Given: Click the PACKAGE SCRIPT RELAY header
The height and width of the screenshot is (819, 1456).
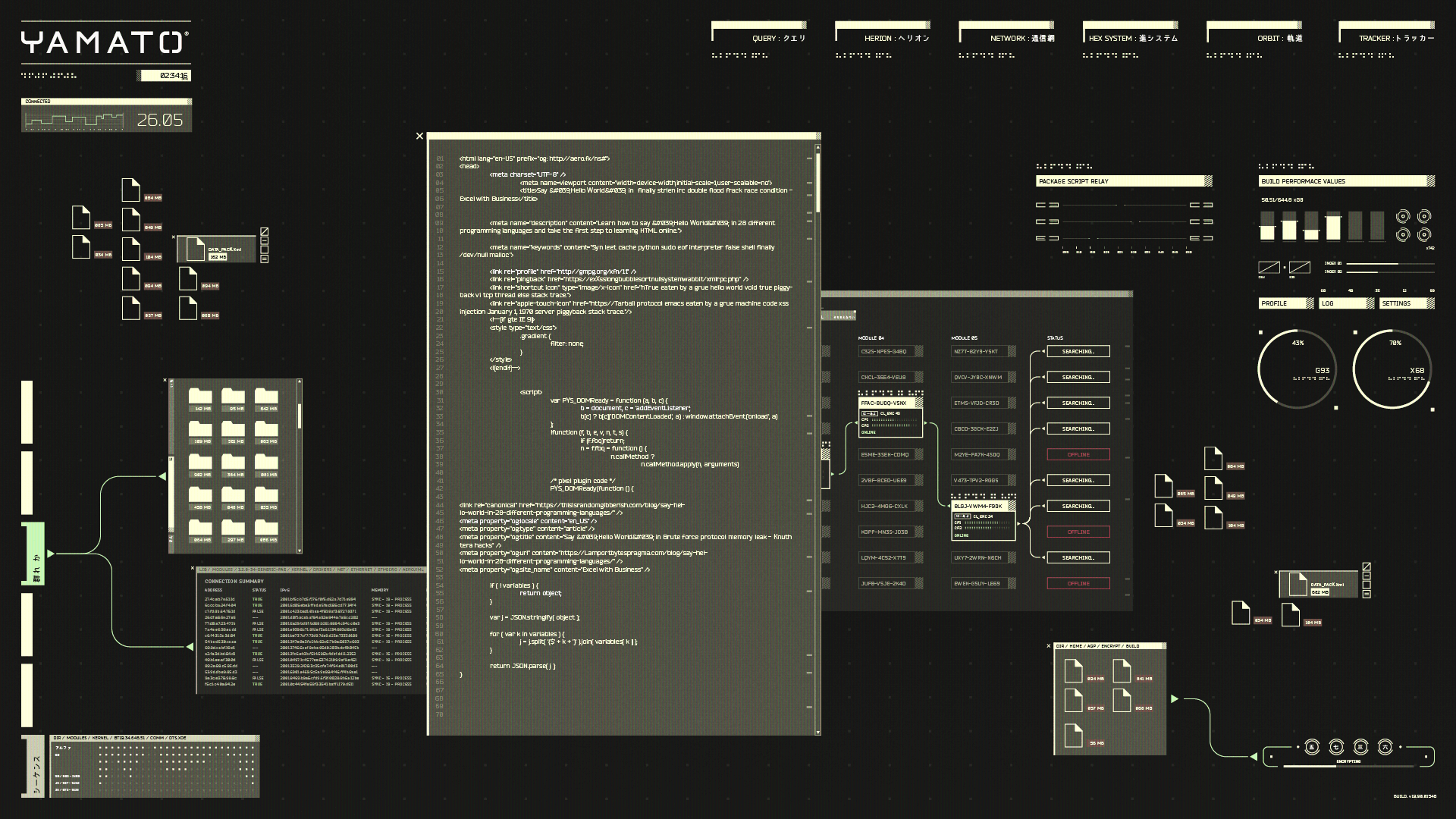Looking at the screenshot, I should click(x=1124, y=181).
